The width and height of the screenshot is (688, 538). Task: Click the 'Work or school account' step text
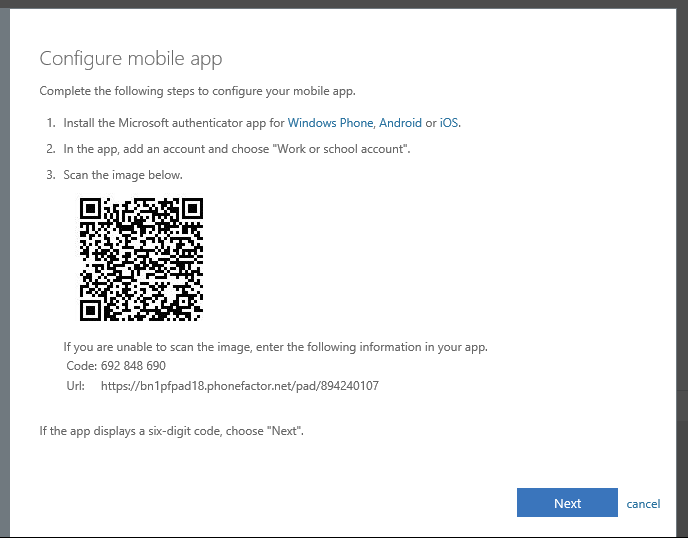click(x=236, y=149)
